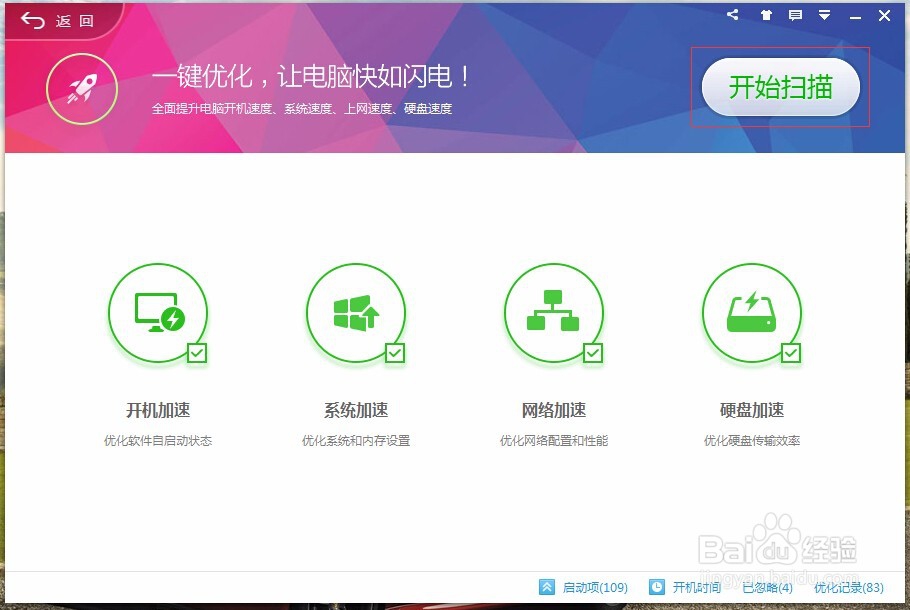This screenshot has width=910, height=610.
Task: Select the 开机加速 boot speedup icon
Action: pos(158,313)
